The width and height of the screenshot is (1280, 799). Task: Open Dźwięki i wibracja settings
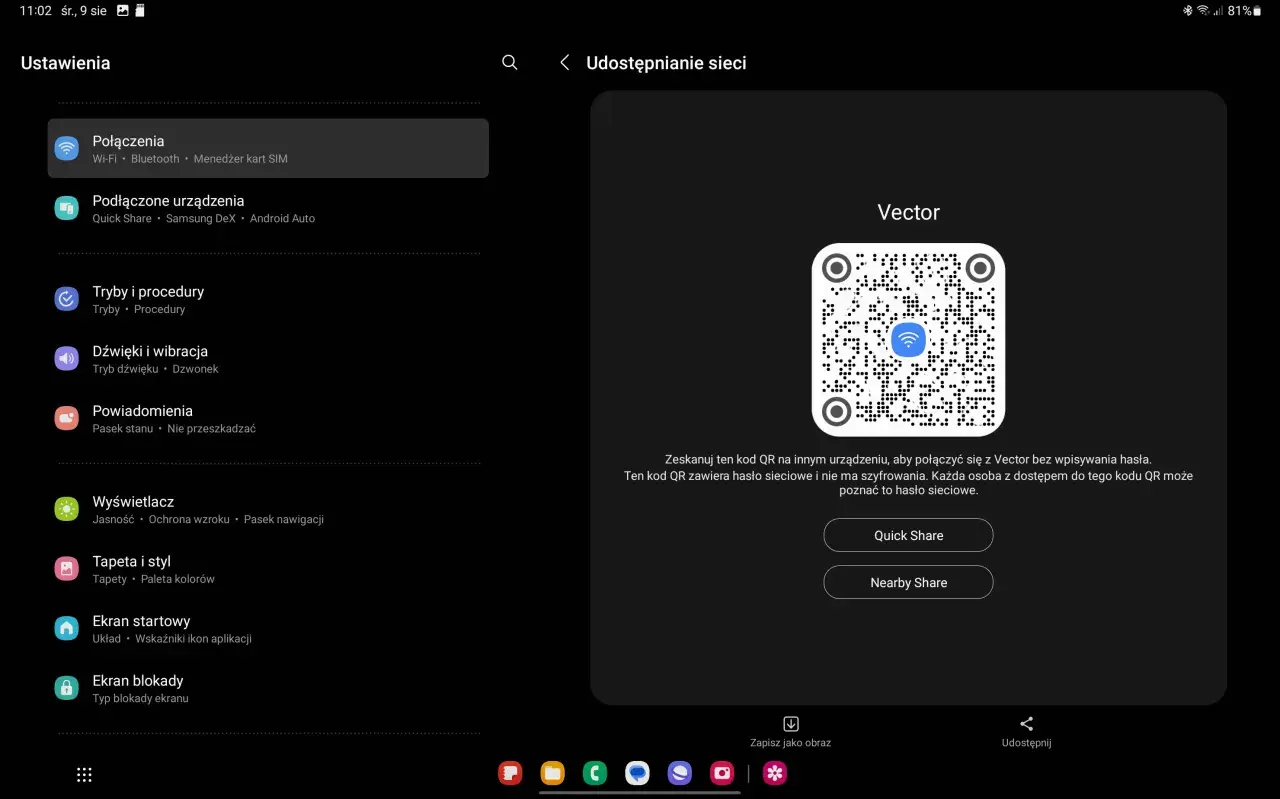(x=268, y=359)
